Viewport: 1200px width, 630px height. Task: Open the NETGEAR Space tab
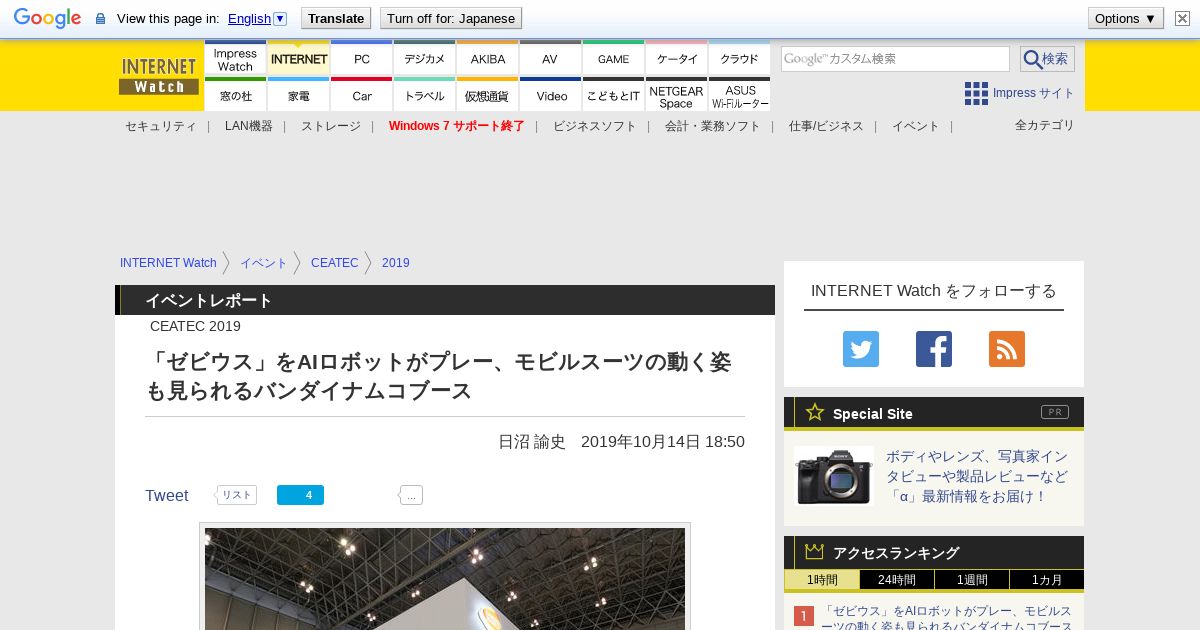(677, 95)
